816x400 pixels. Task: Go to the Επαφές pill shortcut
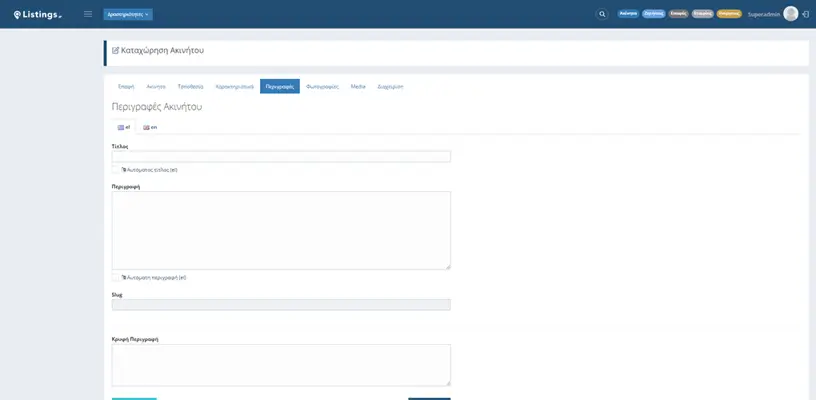tap(678, 14)
